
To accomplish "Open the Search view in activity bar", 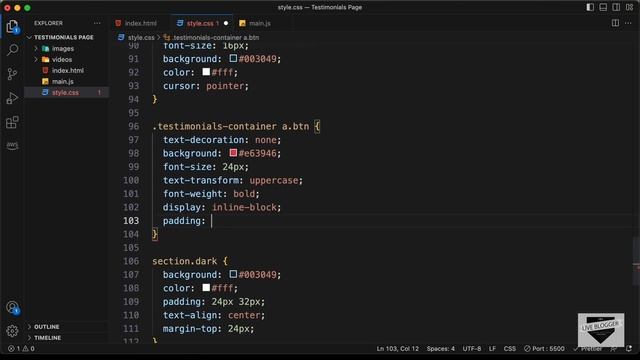I will point(12,50).
